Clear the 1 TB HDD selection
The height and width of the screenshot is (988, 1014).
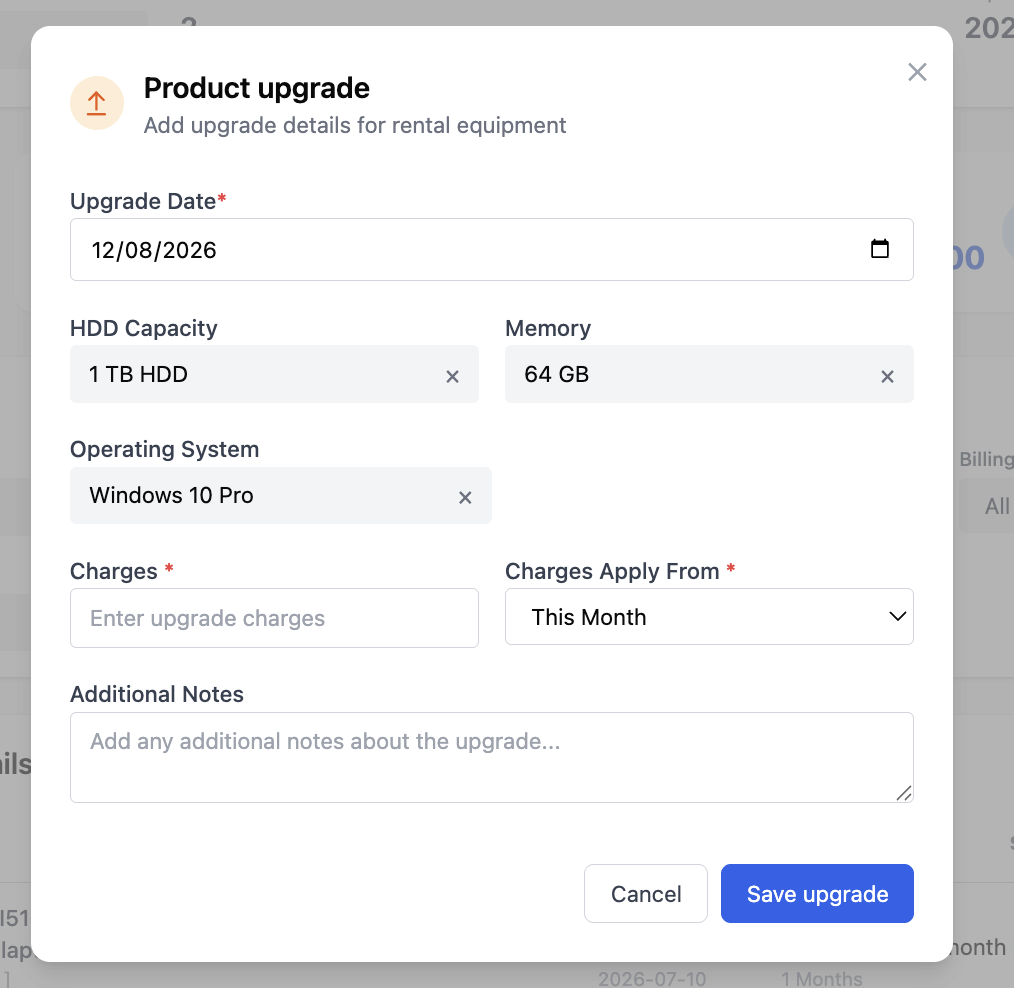tap(452, 376)
